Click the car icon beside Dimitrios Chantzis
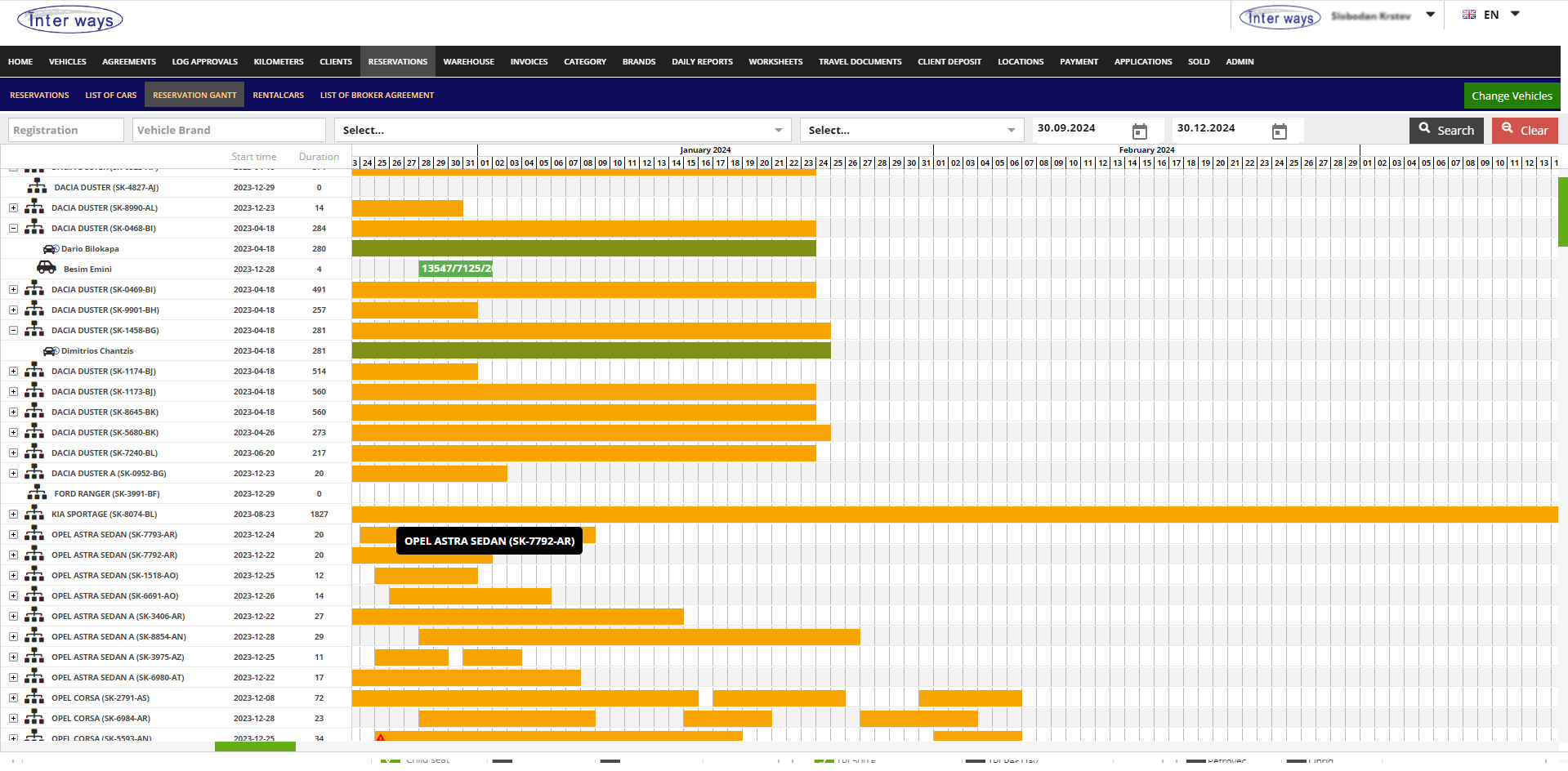This screenshot has width=1568, height=771. [x=51, y=350]
